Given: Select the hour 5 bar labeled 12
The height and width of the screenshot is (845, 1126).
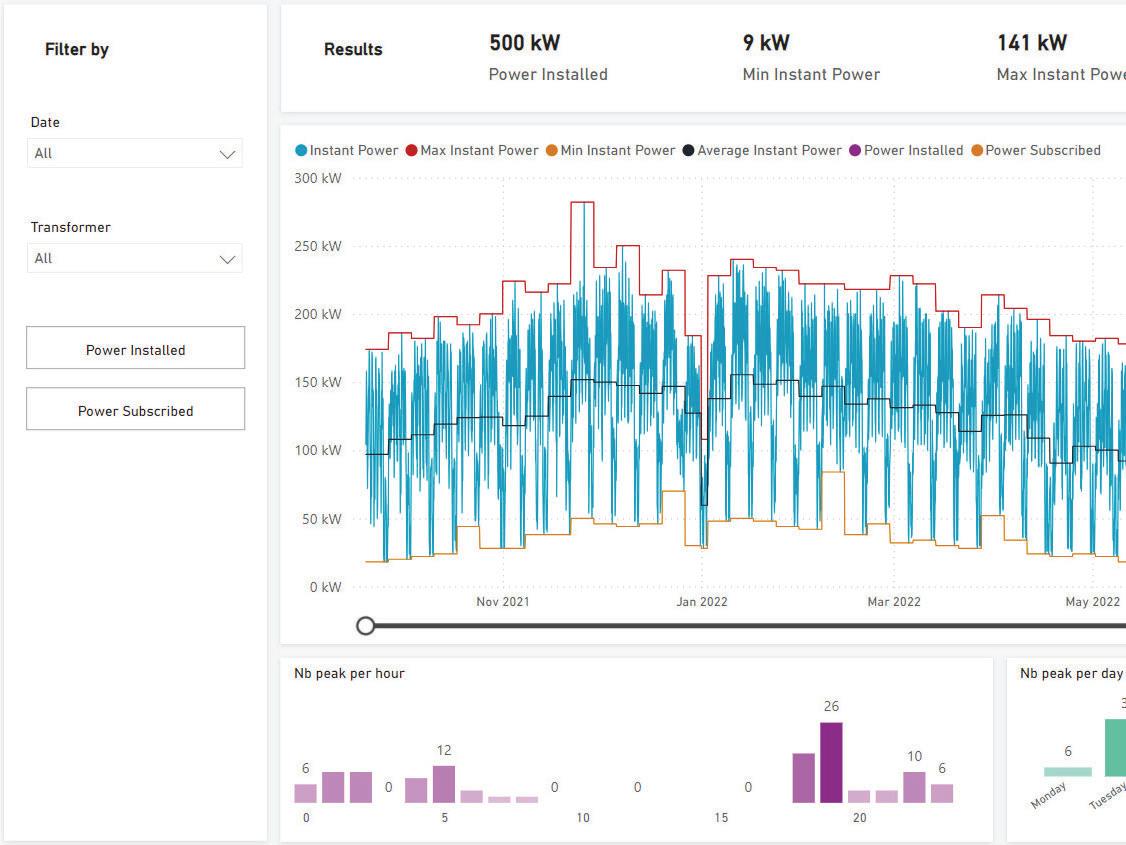Looking at the screenshot, I should 444,784.
